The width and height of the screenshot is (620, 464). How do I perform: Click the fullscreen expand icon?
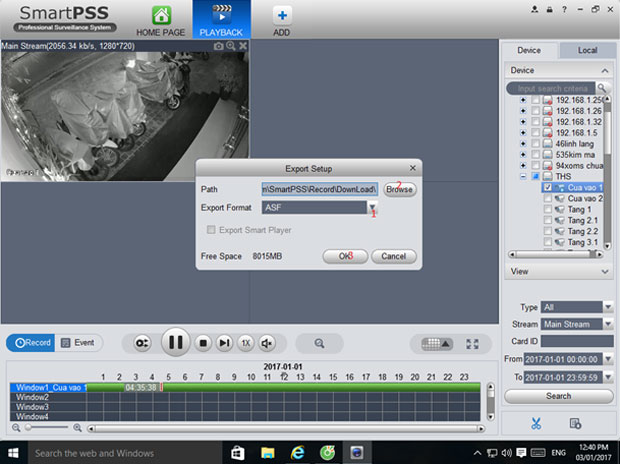pos(473,343)
